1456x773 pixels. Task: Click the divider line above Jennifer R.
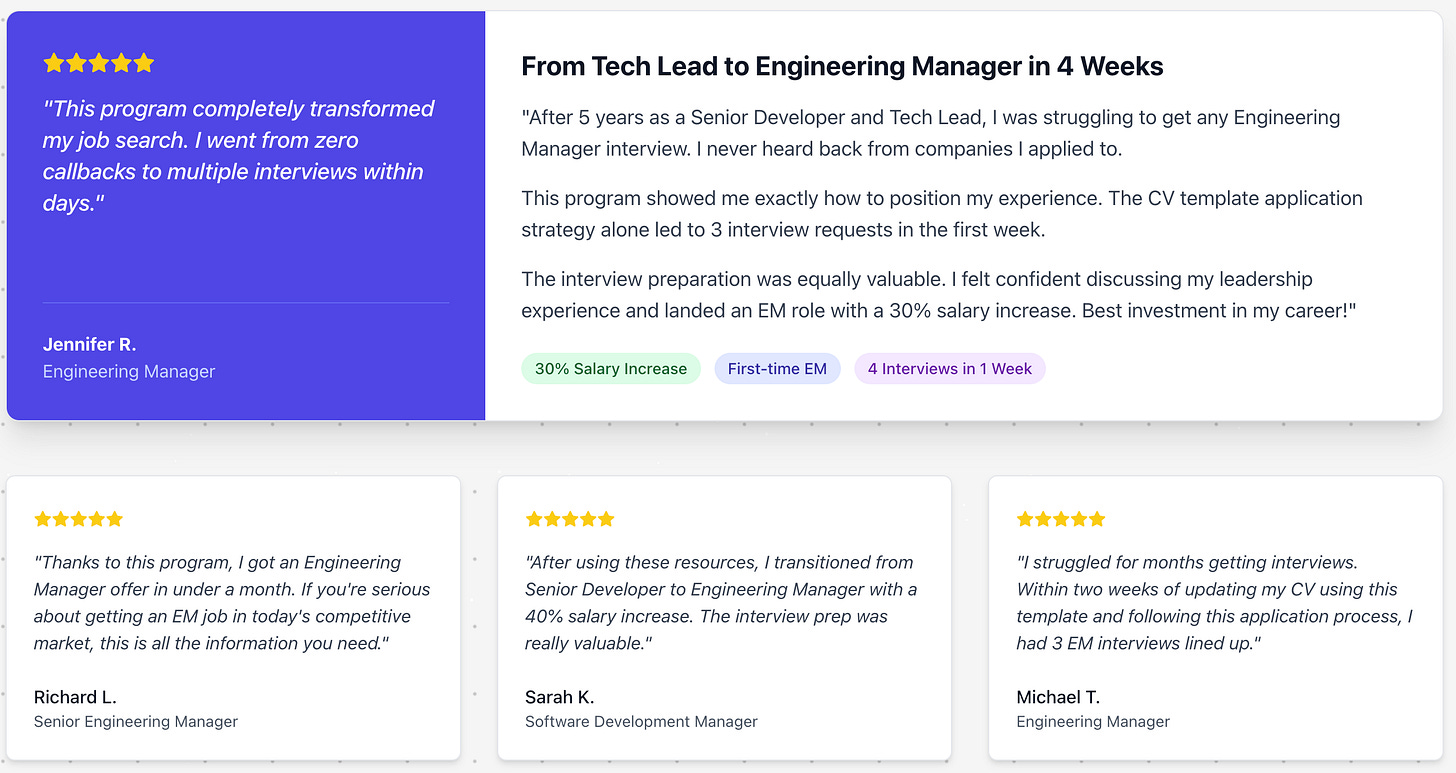246,302
